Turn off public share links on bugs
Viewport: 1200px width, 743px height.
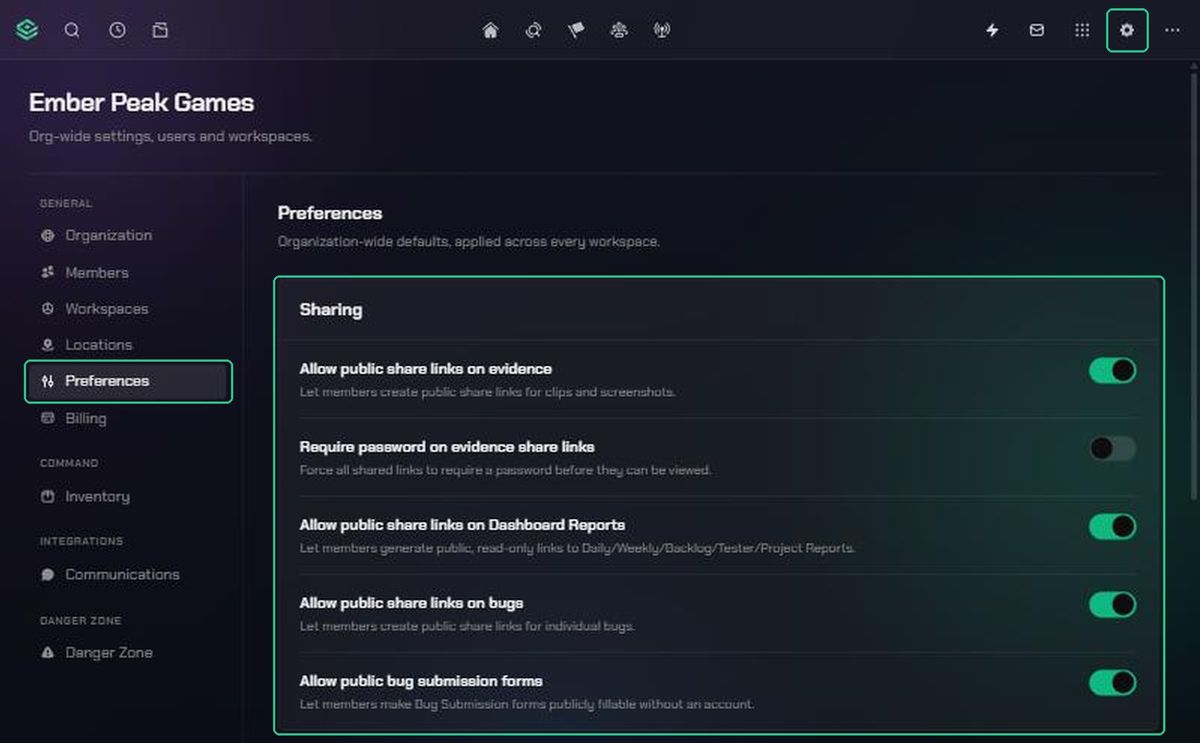tap(1112, 605)
